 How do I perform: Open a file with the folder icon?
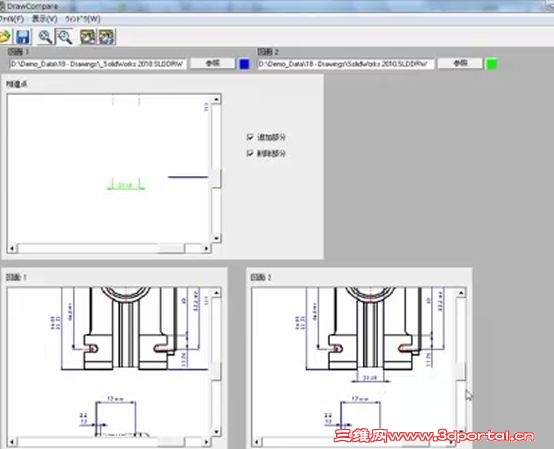click(x=5, y=37)
